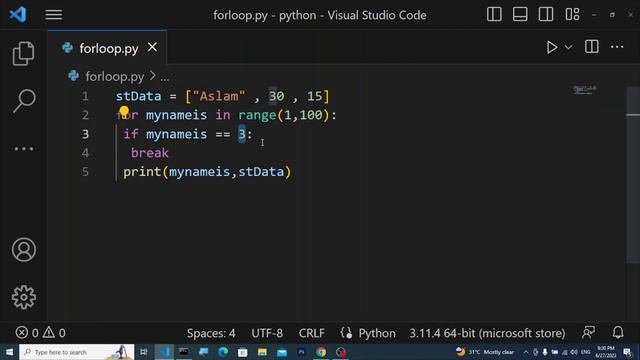Open the Mail app from taskbar
Viewport: 640px width, 360px height.
pos(282,352)
